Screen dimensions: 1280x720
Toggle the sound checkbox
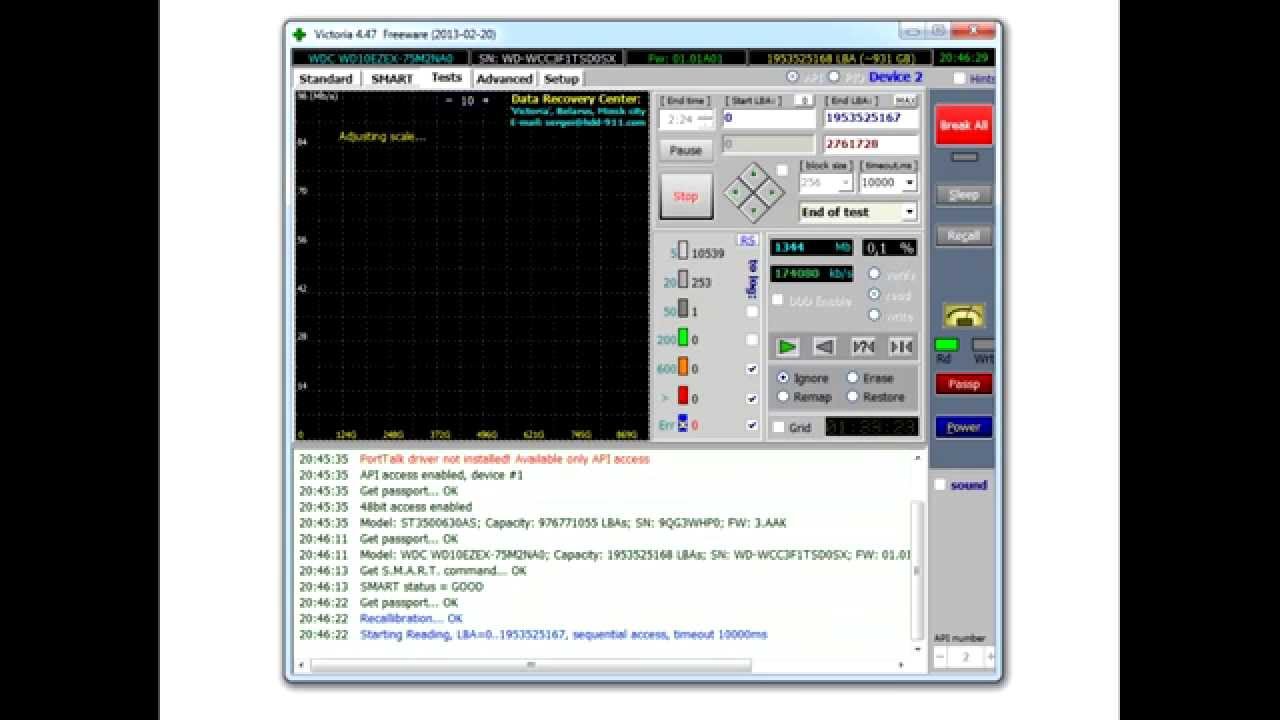940,485
